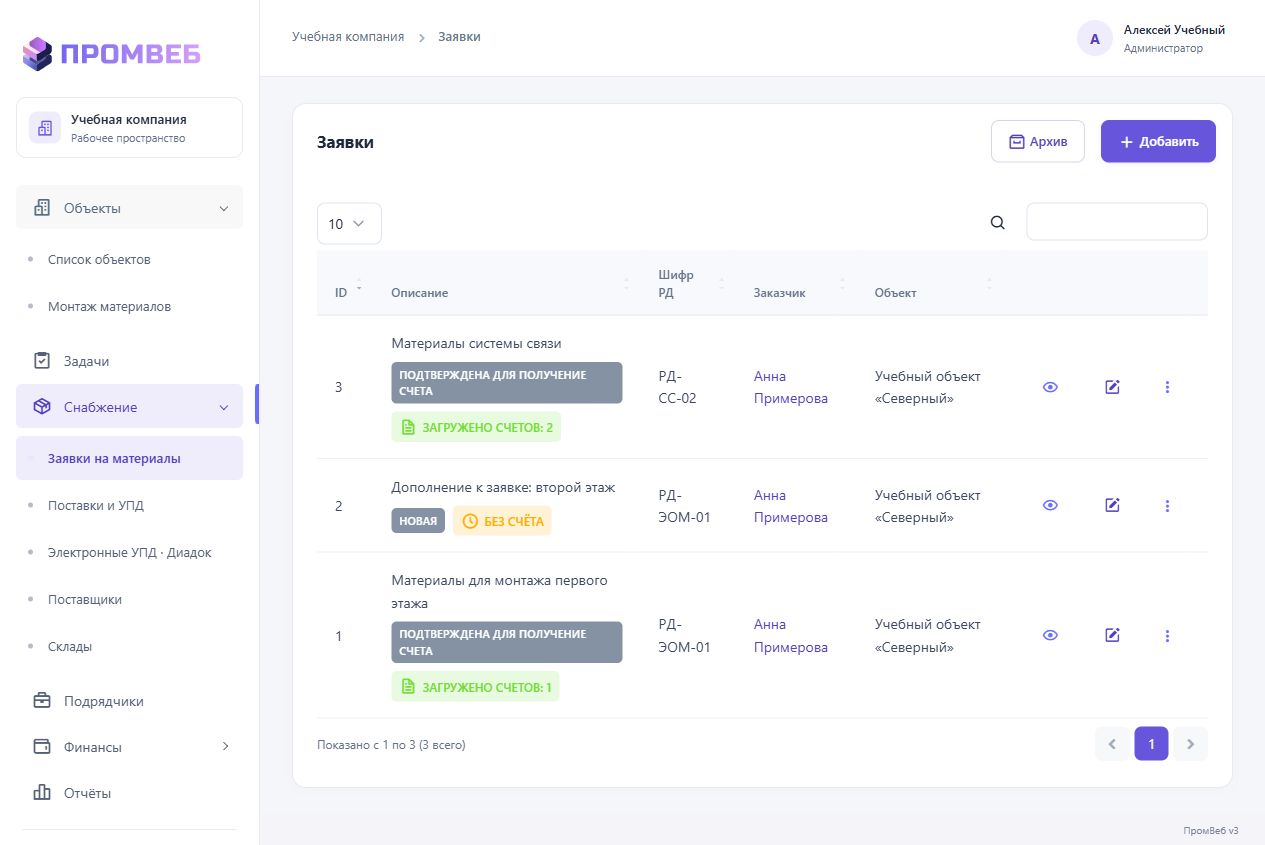
Task: Go to Поставщики
Action: 85,599
